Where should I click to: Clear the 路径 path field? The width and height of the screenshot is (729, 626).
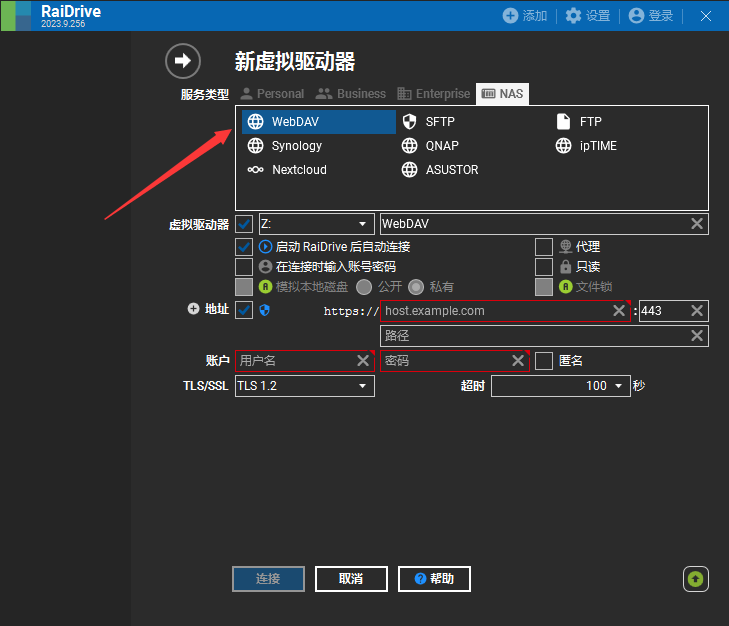697,336
